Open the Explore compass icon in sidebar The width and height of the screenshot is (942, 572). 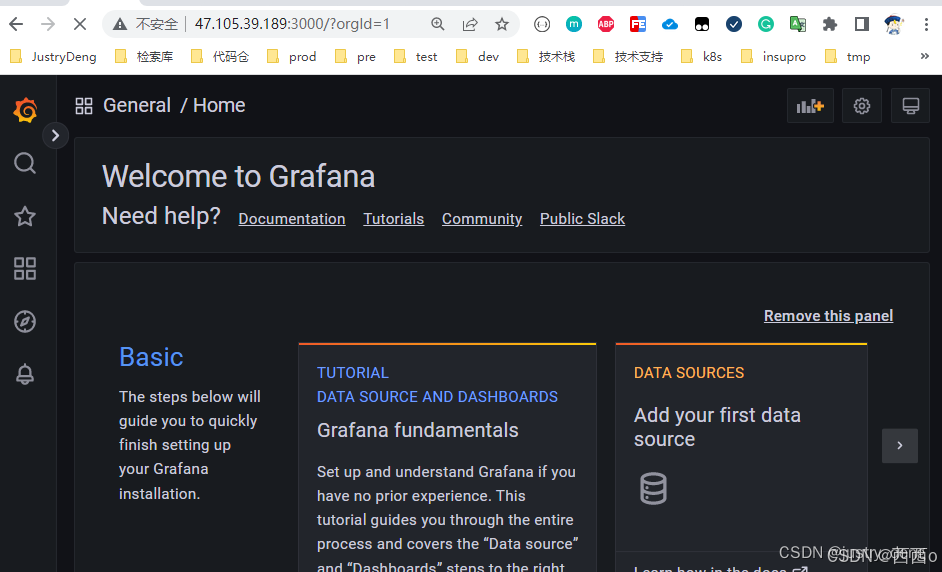click(25, 321)
